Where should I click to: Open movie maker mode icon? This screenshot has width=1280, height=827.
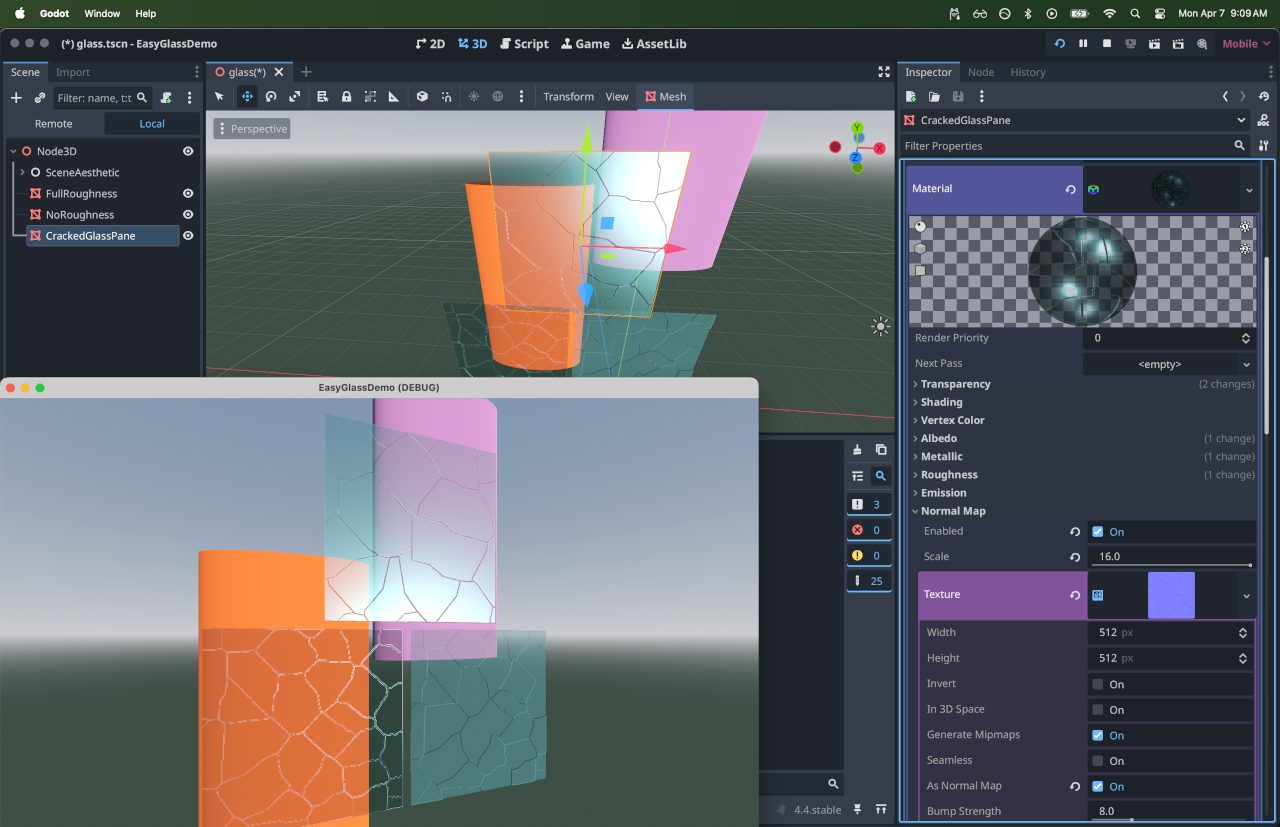coord(1203,44)
